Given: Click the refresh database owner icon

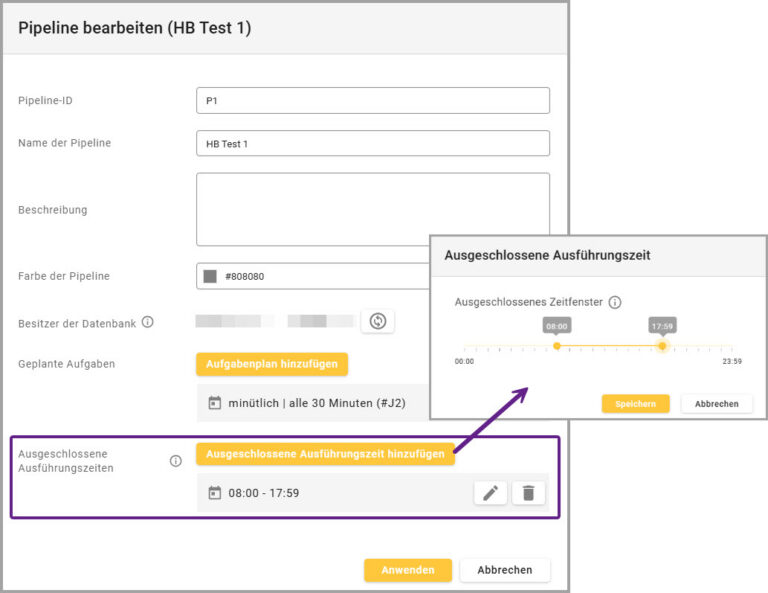Looking at the screenshot, I should point(377,321).
